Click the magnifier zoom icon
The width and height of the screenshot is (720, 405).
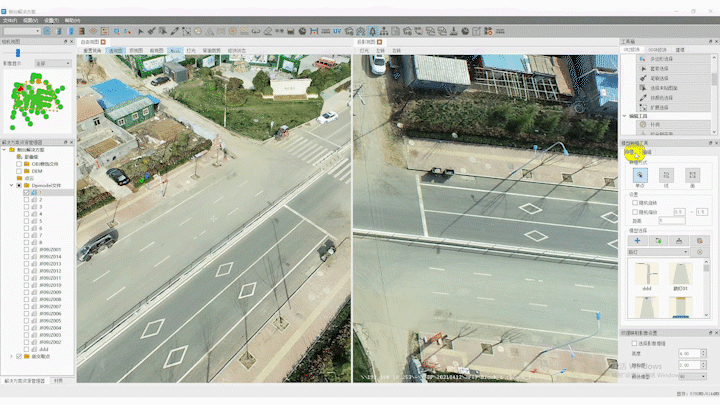[117, 31]
